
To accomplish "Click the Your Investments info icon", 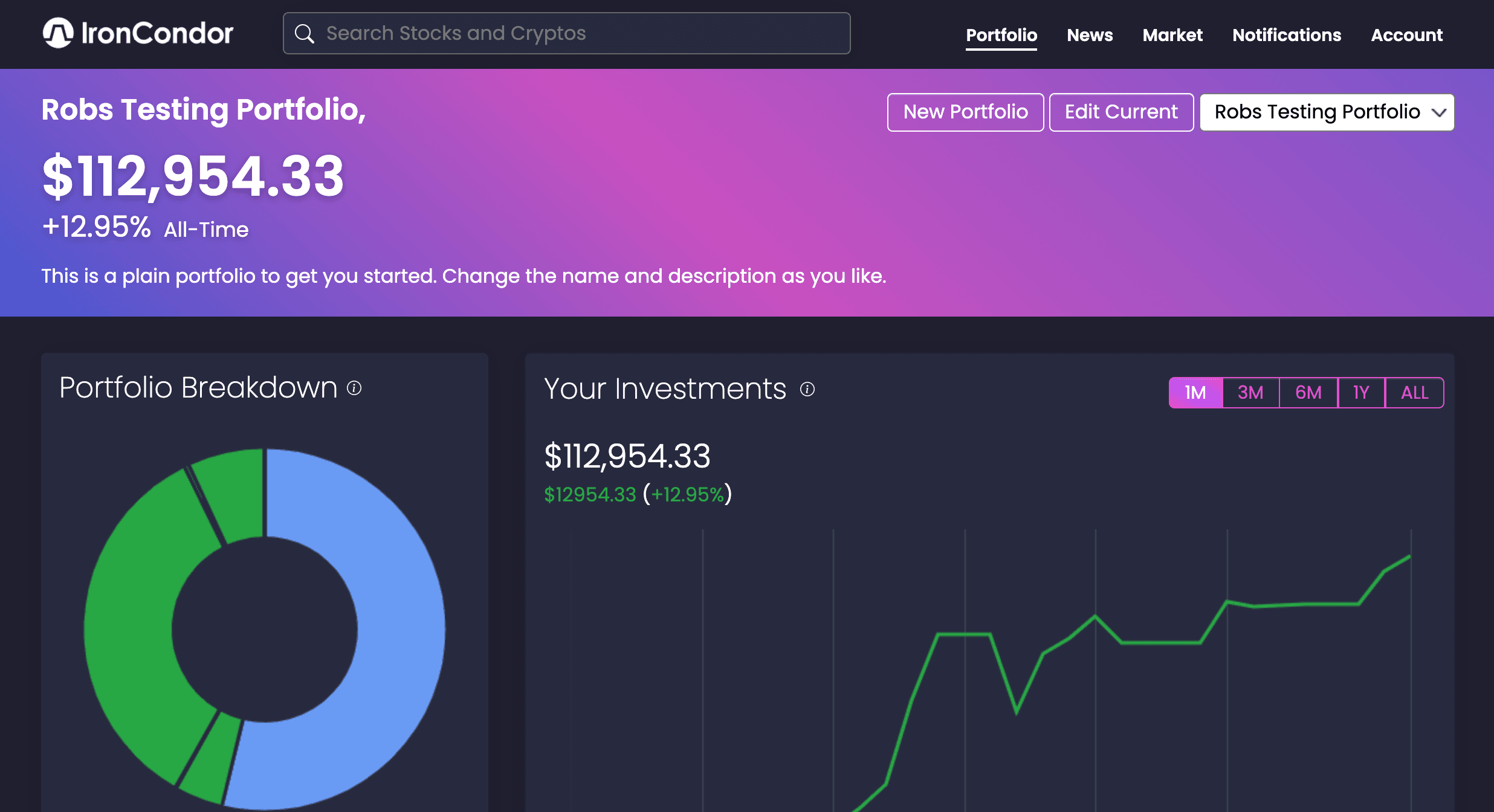I will pos(807,389).
